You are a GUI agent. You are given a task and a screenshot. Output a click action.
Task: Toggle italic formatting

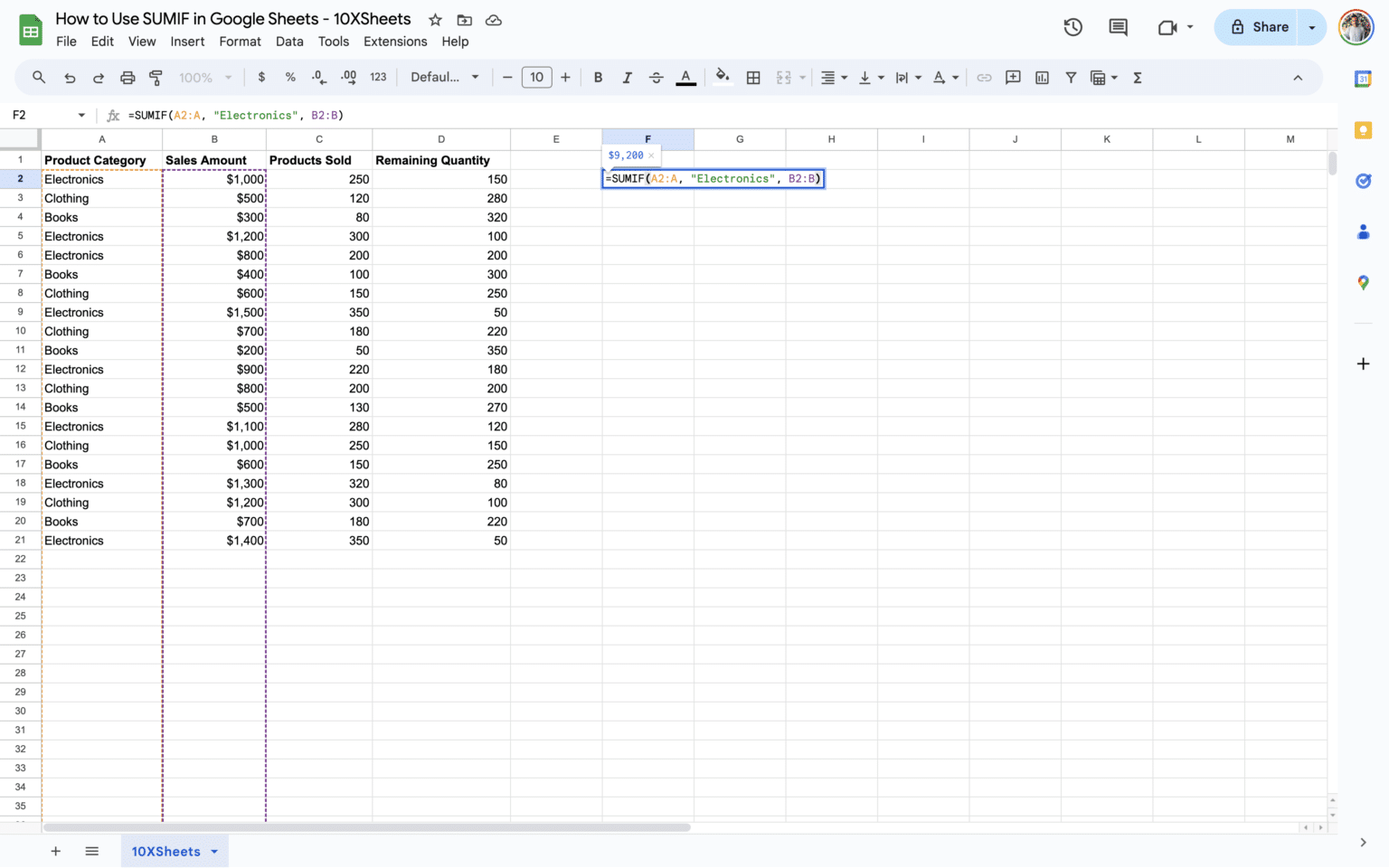[627, 77]
